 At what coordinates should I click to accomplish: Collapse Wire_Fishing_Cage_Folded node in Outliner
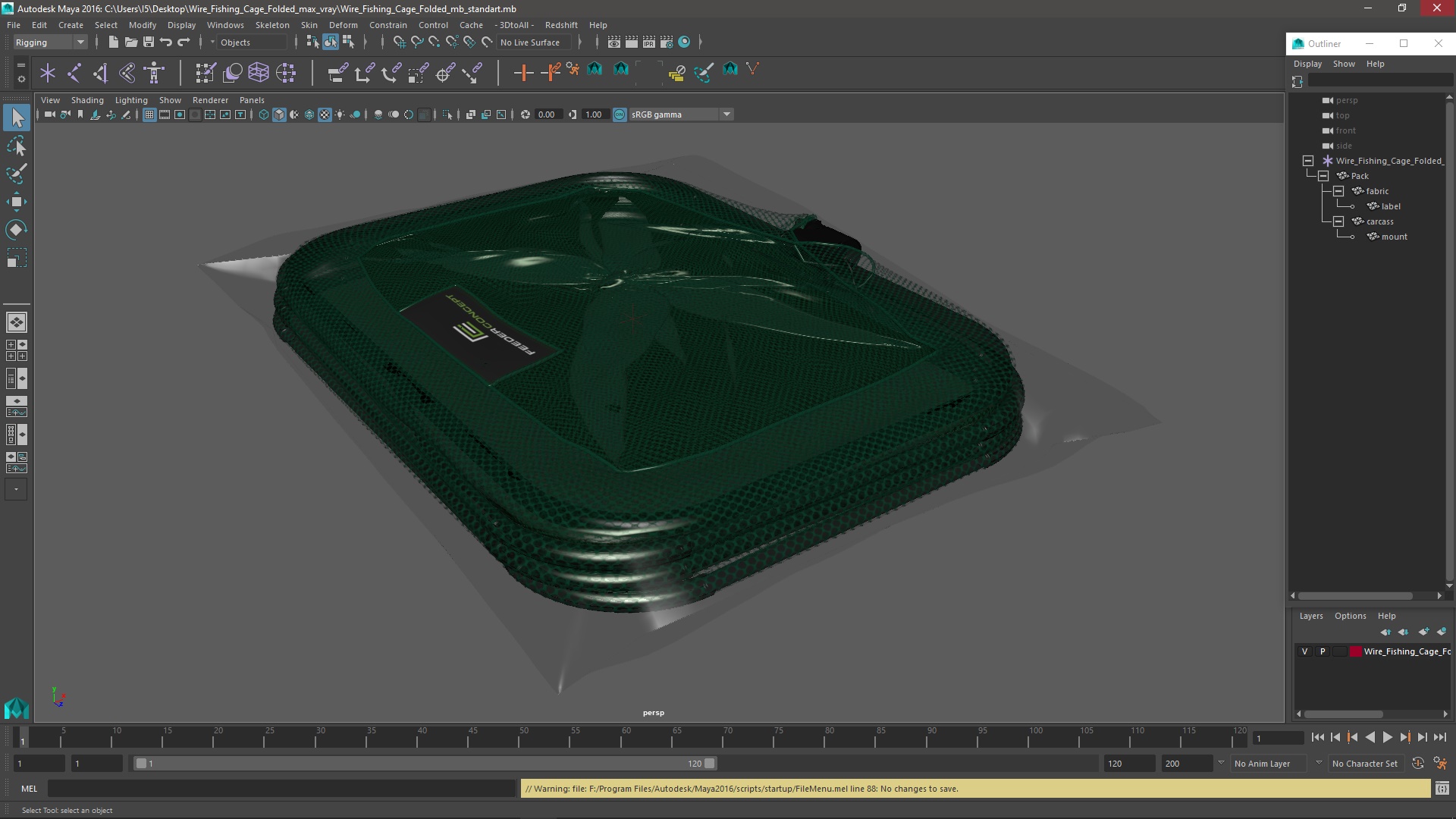coord(1308,161)
